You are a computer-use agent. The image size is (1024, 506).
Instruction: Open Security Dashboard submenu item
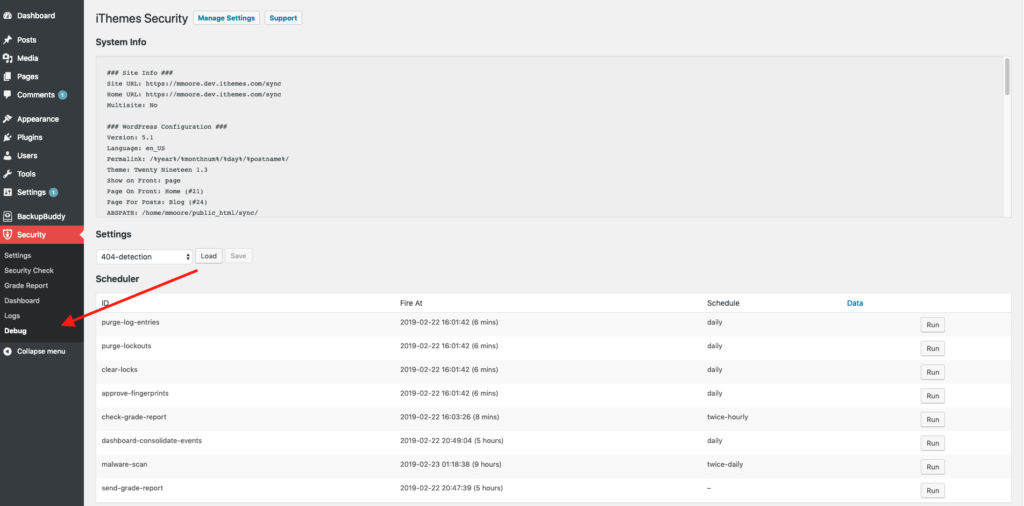coord(22,300)
